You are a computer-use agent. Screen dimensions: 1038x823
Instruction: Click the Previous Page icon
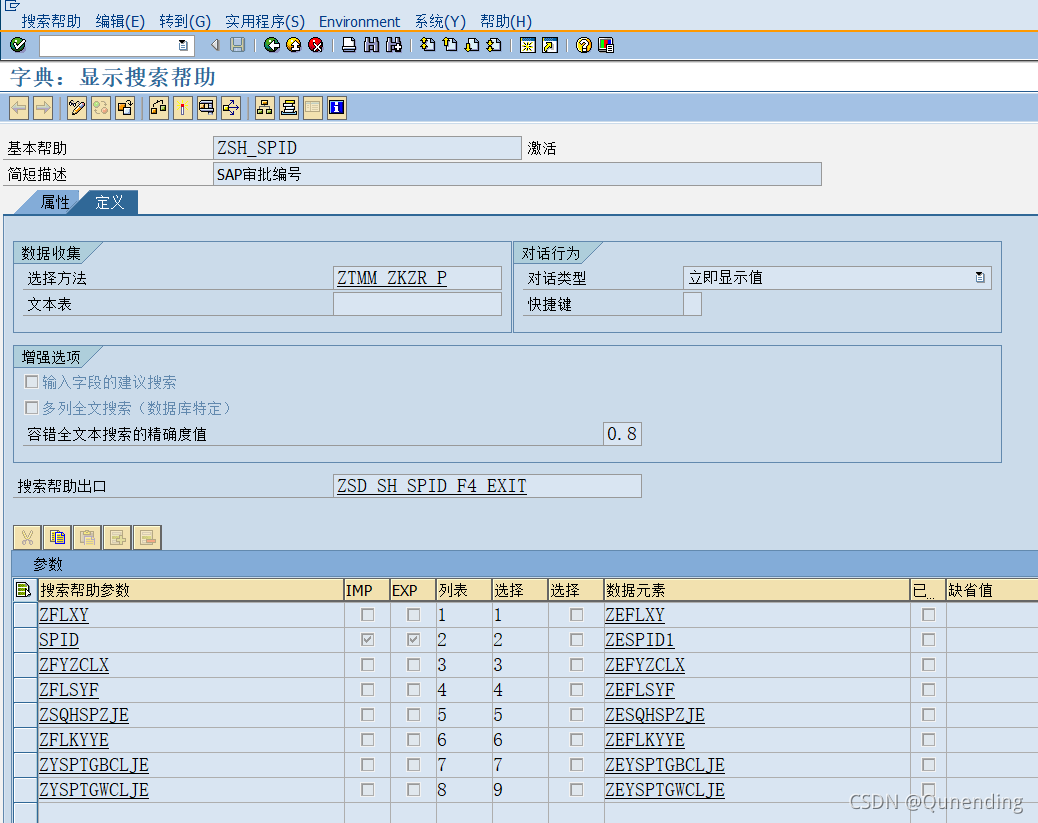coord(450,45)
